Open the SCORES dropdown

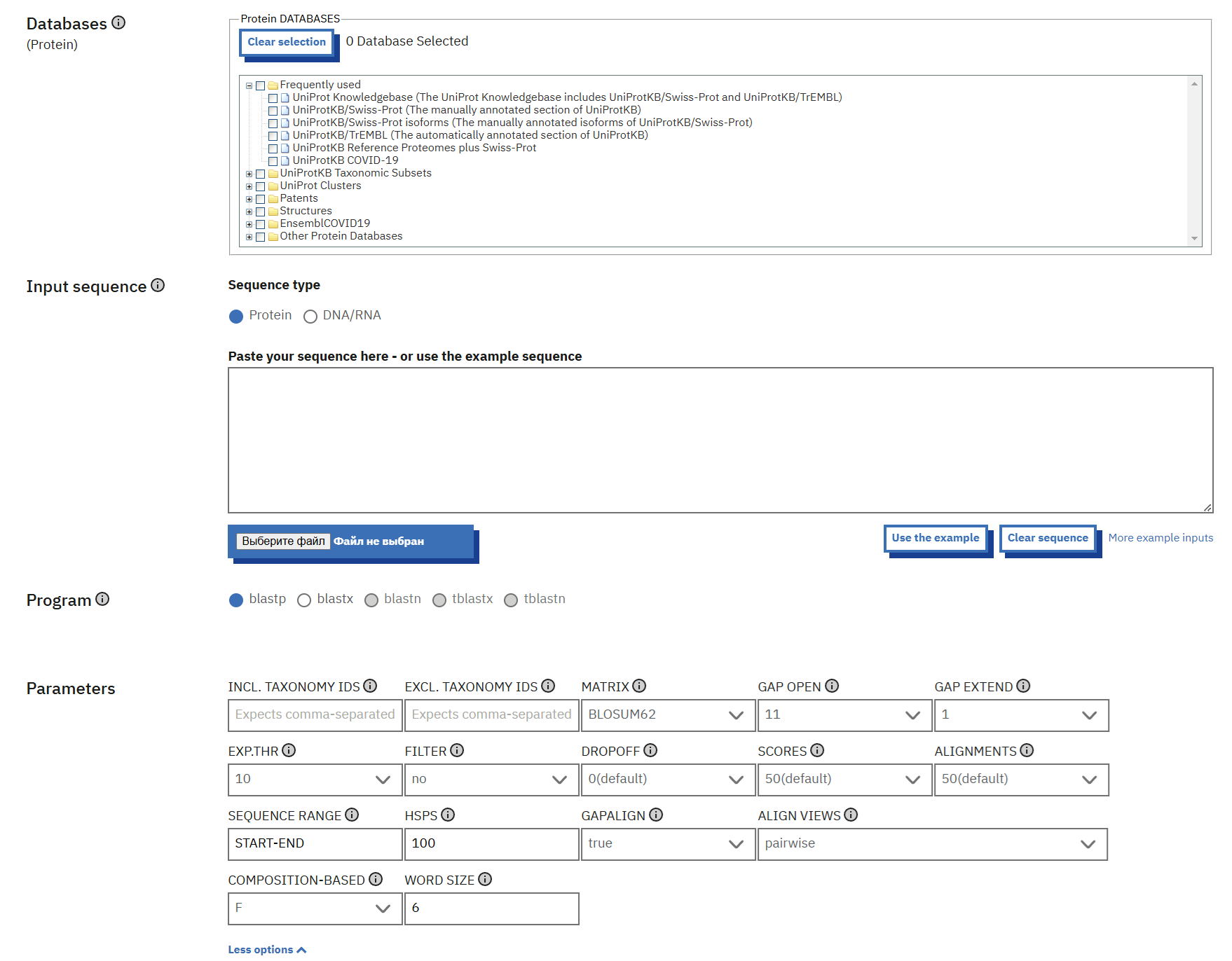tap(844, 780)
